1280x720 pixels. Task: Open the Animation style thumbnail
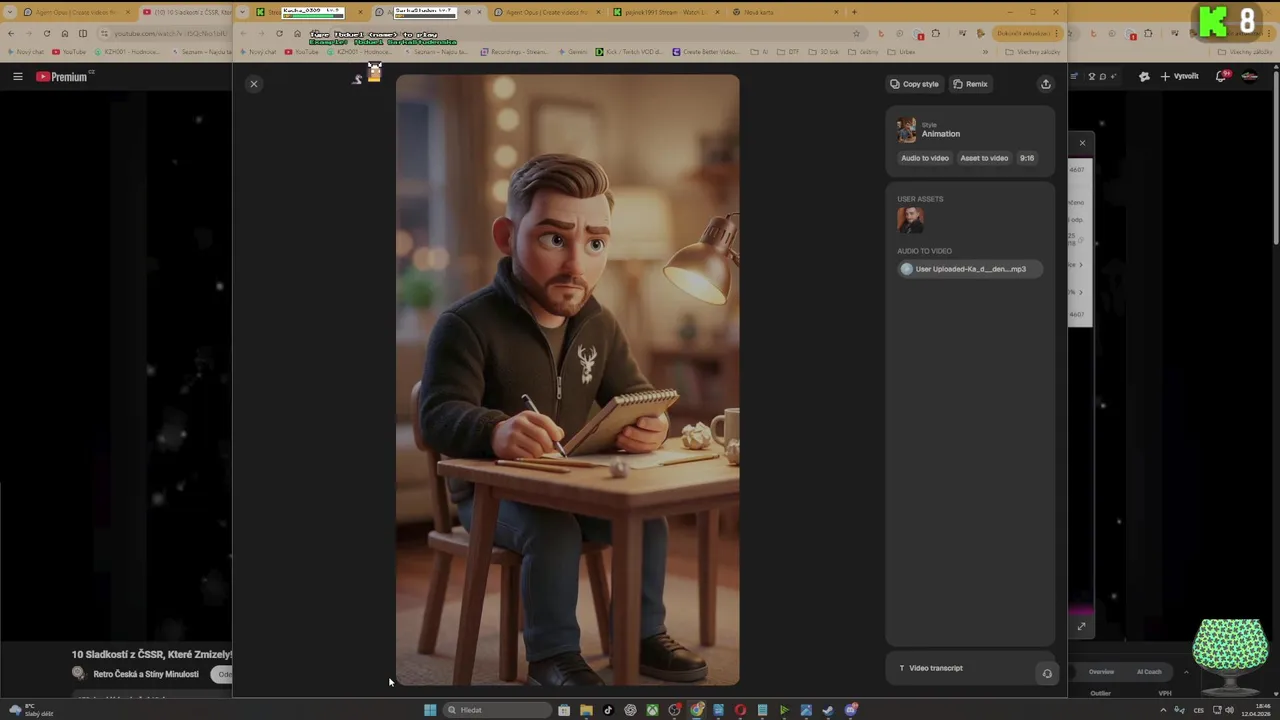(x=906, y=130)
